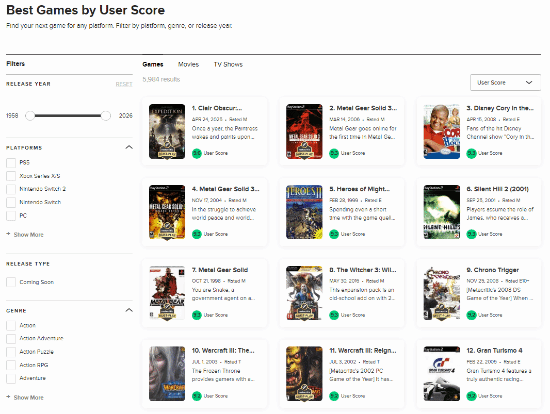Click the green score circle for Chrono Trigger
This screenshot has width=550, height=414.
click(x=471, y=315)
